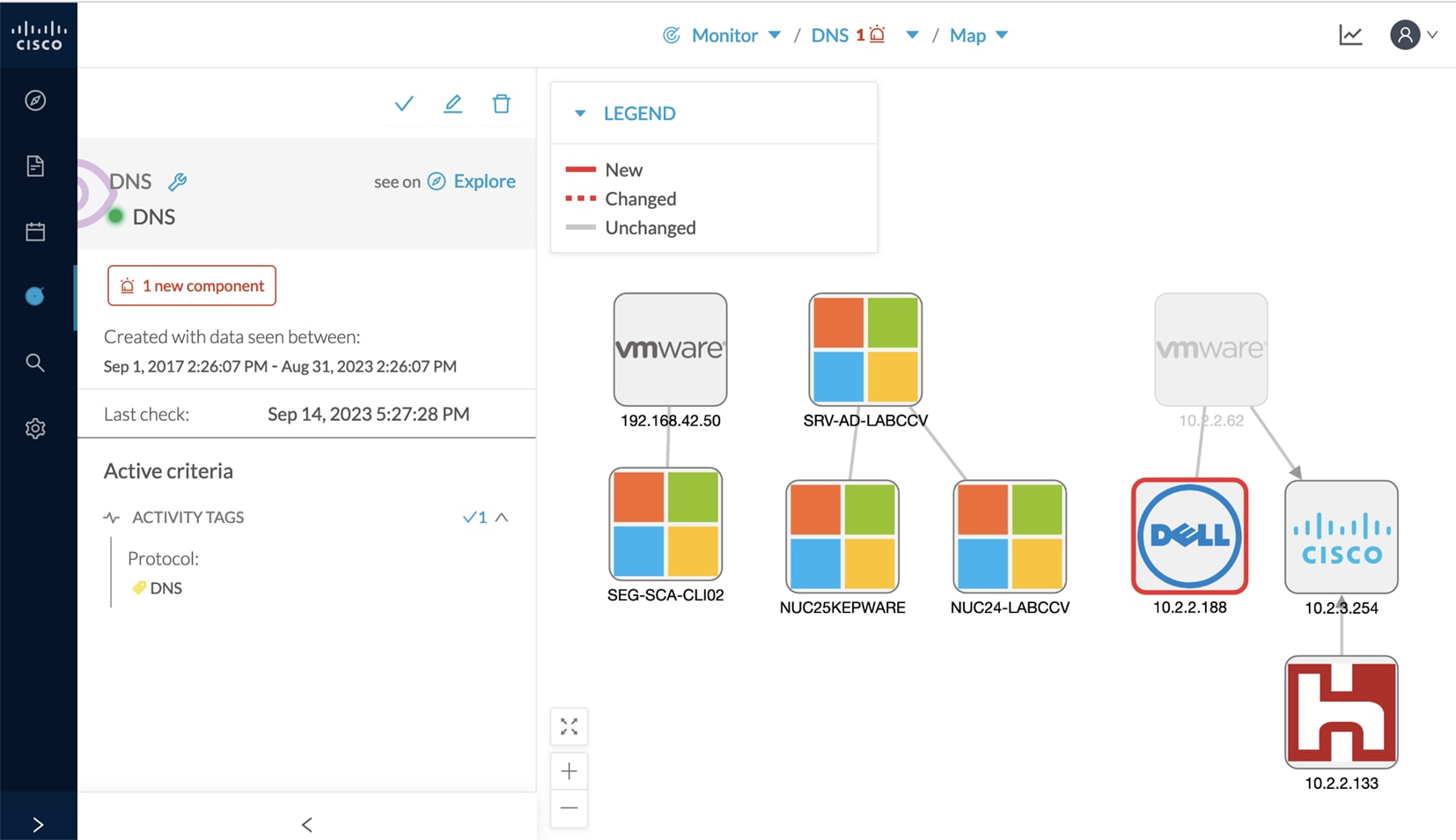Click the wrench icon next to DNS
The height and width of the screenshot is (840, 1456).
[x=178, y=181]
